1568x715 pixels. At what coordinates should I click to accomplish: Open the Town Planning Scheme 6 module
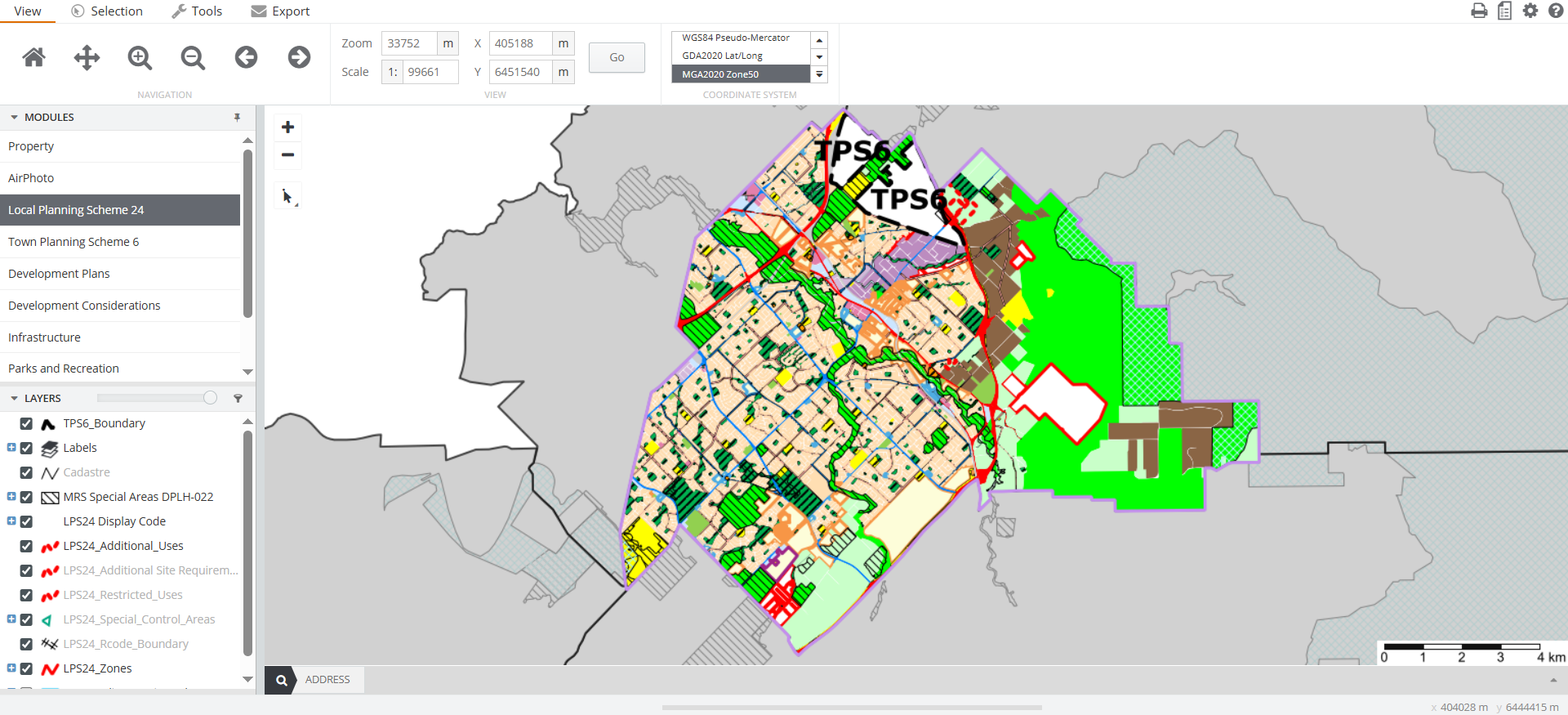coord(73,242)
